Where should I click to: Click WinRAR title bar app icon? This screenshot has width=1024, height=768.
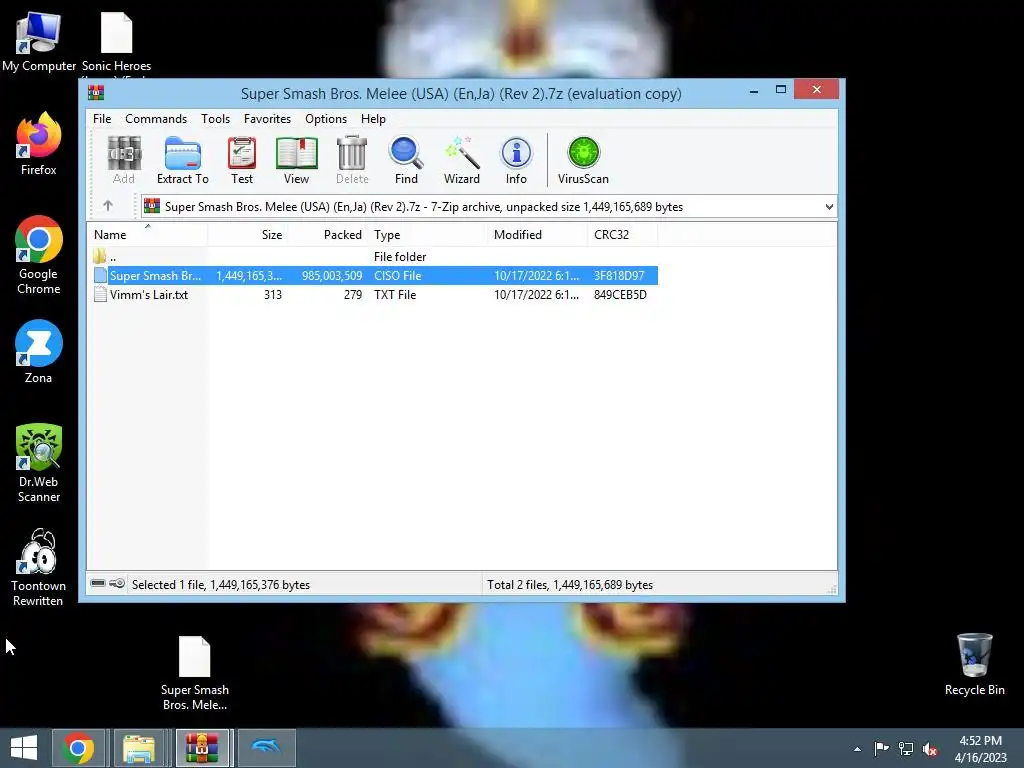96,93
